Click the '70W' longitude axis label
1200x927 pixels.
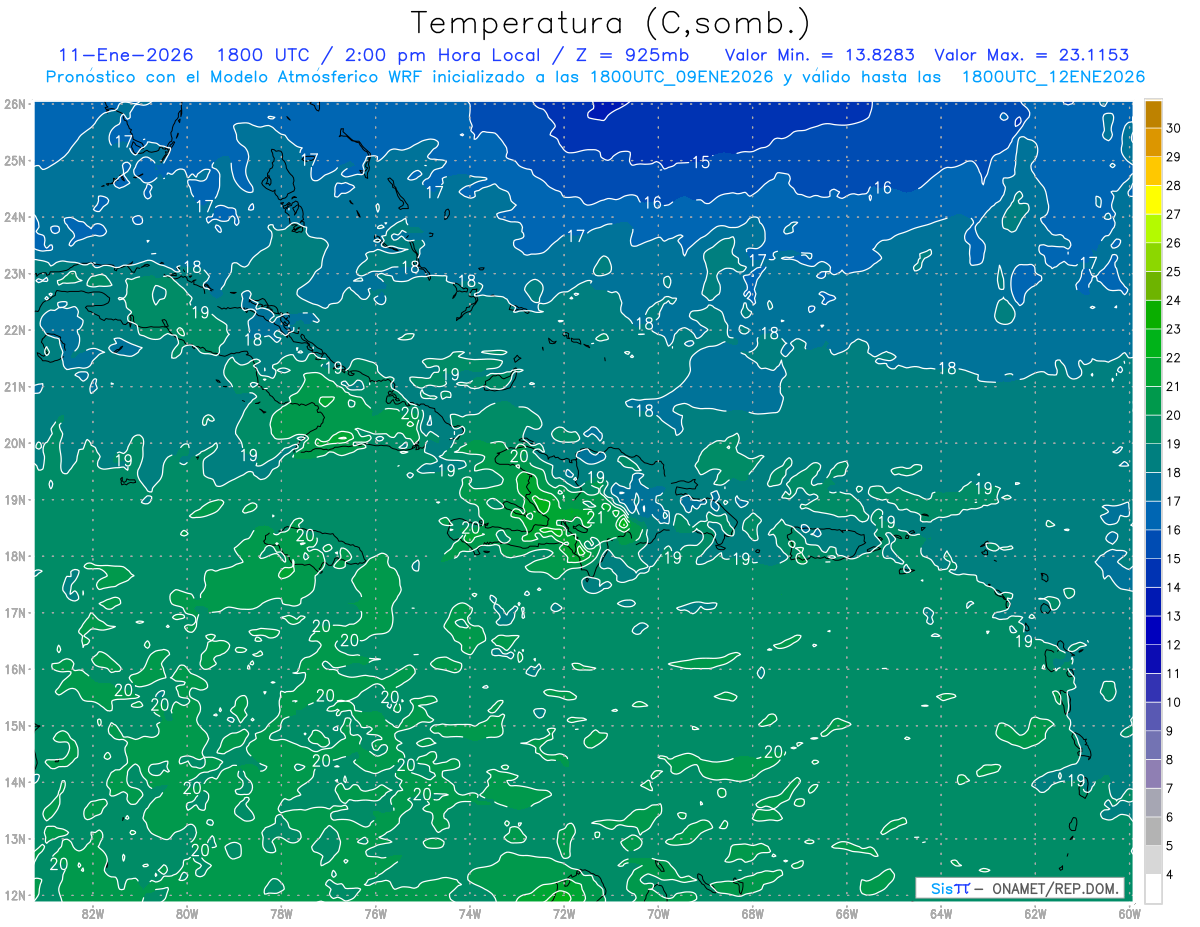pyautogui.click(x=658, y=913)
